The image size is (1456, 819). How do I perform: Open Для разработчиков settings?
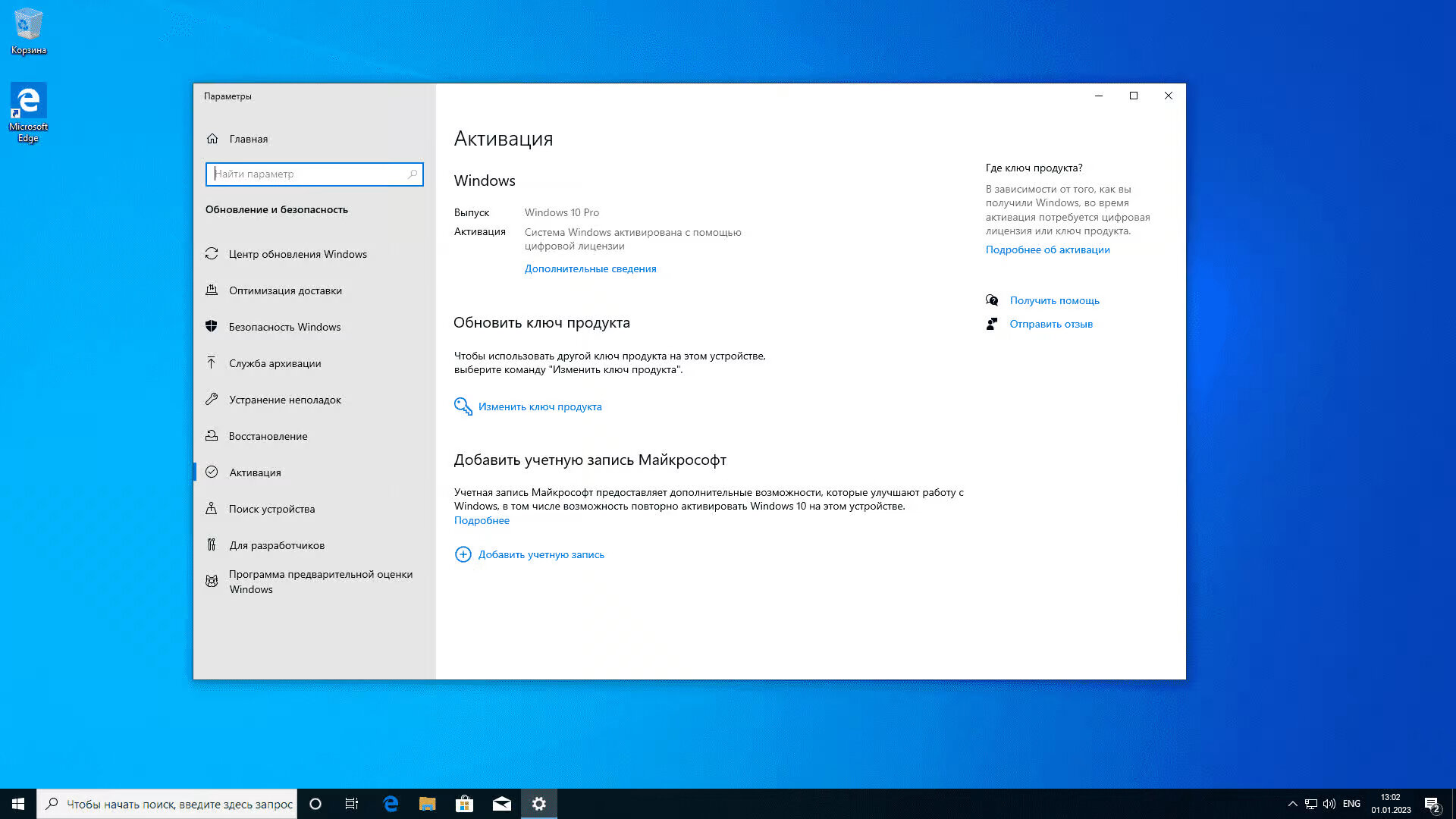[276, 545]
